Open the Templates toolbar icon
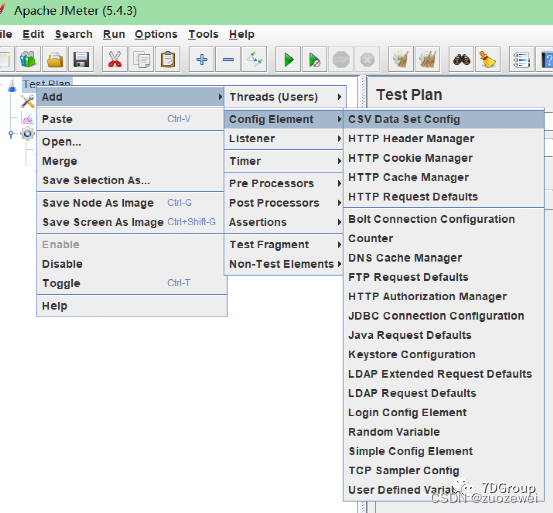The image size is (553, 513). pyautogui.click(x=28, y=59)
